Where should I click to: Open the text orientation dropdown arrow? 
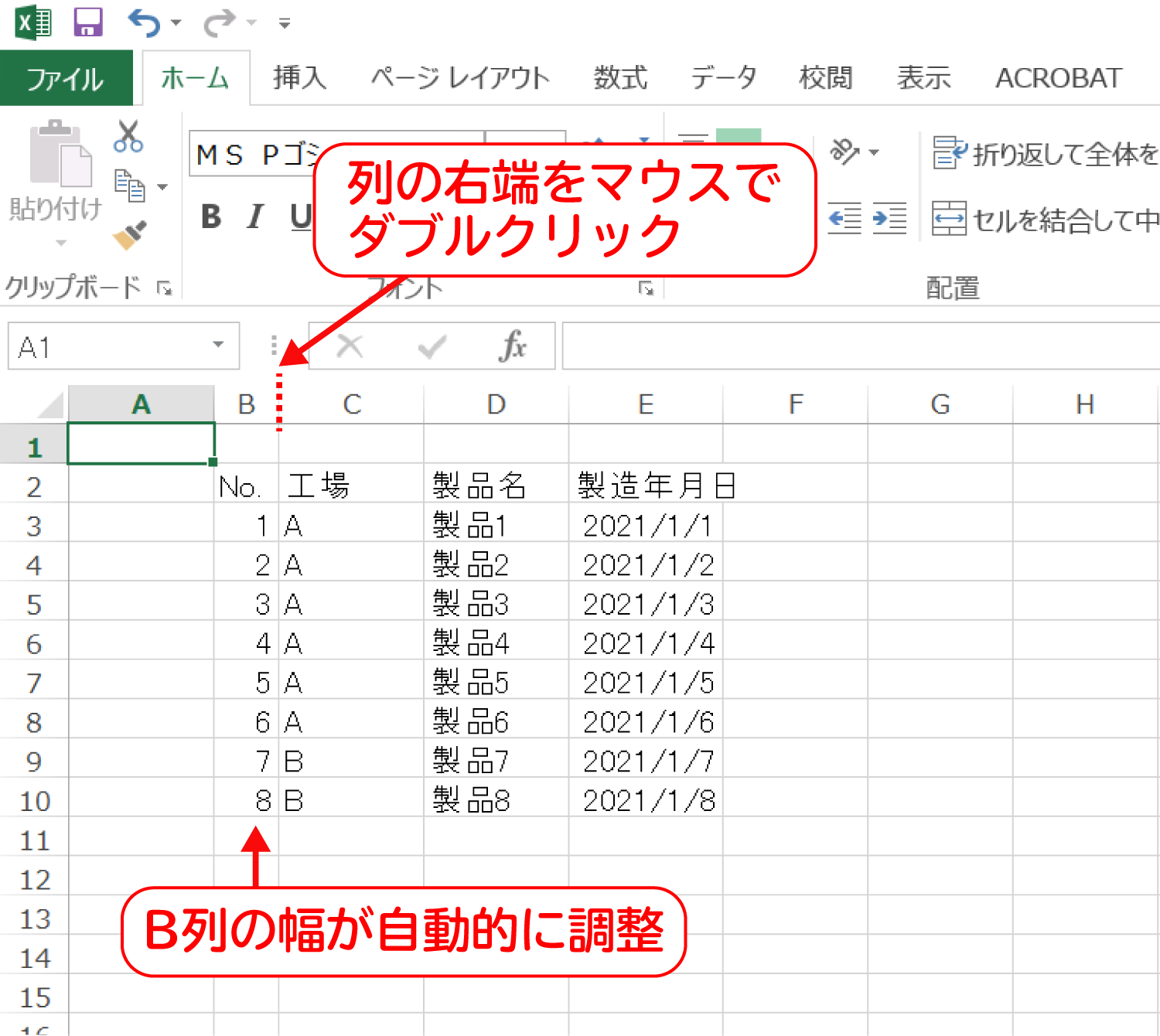(875, 152)
